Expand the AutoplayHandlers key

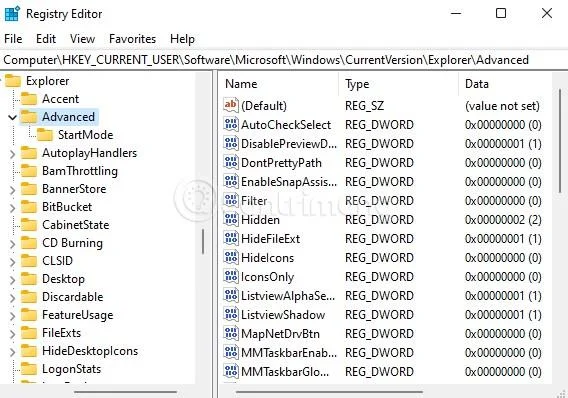click(12, 154)
